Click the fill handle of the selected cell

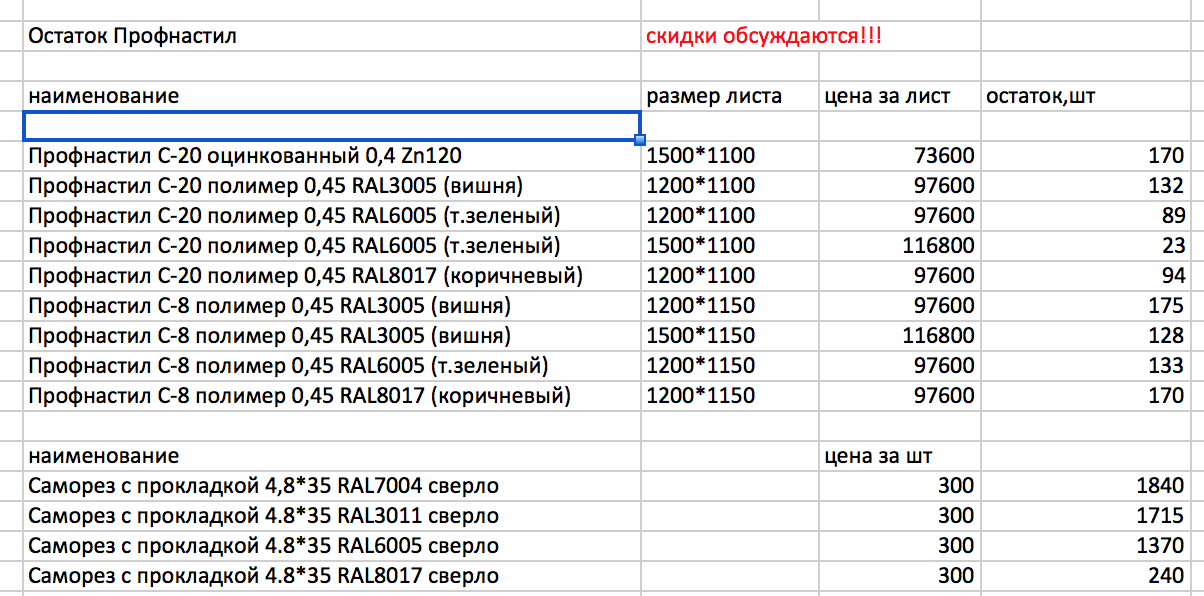(640, 139)
